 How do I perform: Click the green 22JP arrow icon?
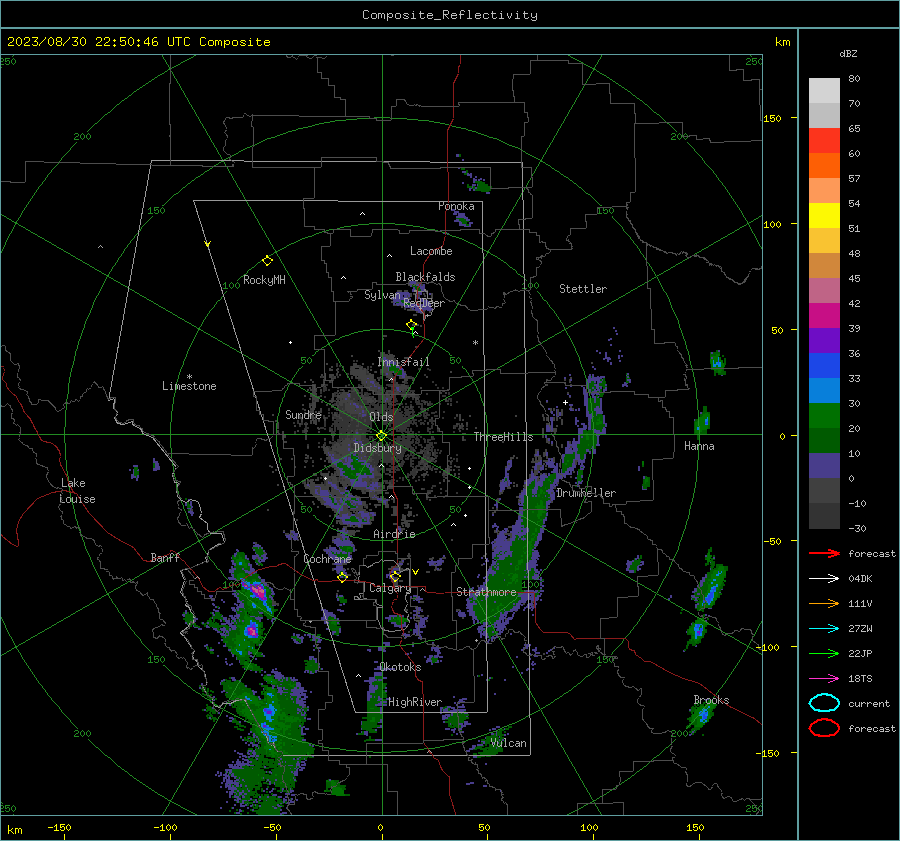(x=824, y=653)
